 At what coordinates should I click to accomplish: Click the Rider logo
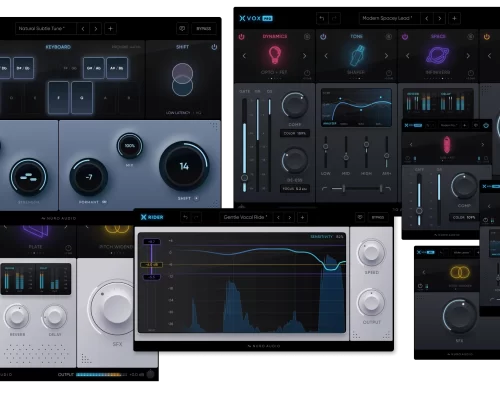click(x=152, y=217)
